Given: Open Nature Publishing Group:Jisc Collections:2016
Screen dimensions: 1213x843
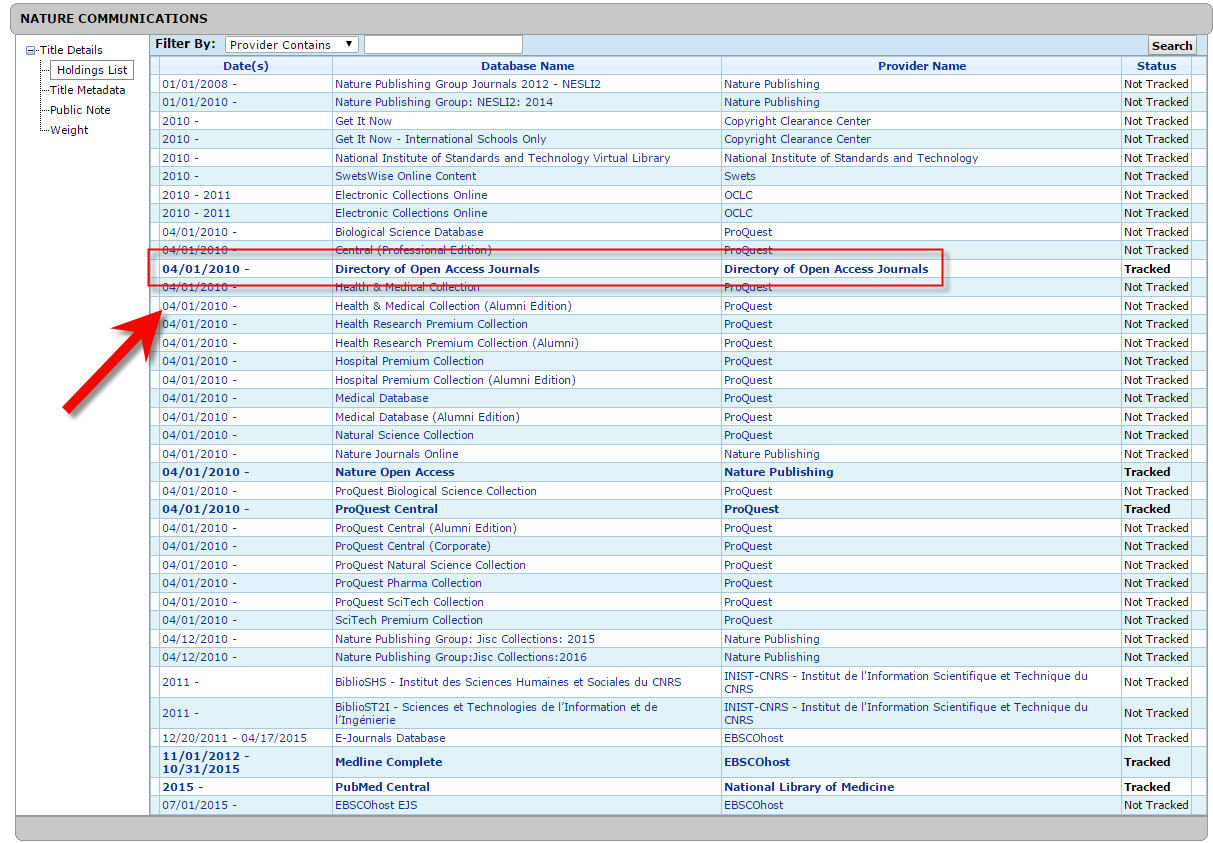Looking at the screenshot, I should [461, 657].
